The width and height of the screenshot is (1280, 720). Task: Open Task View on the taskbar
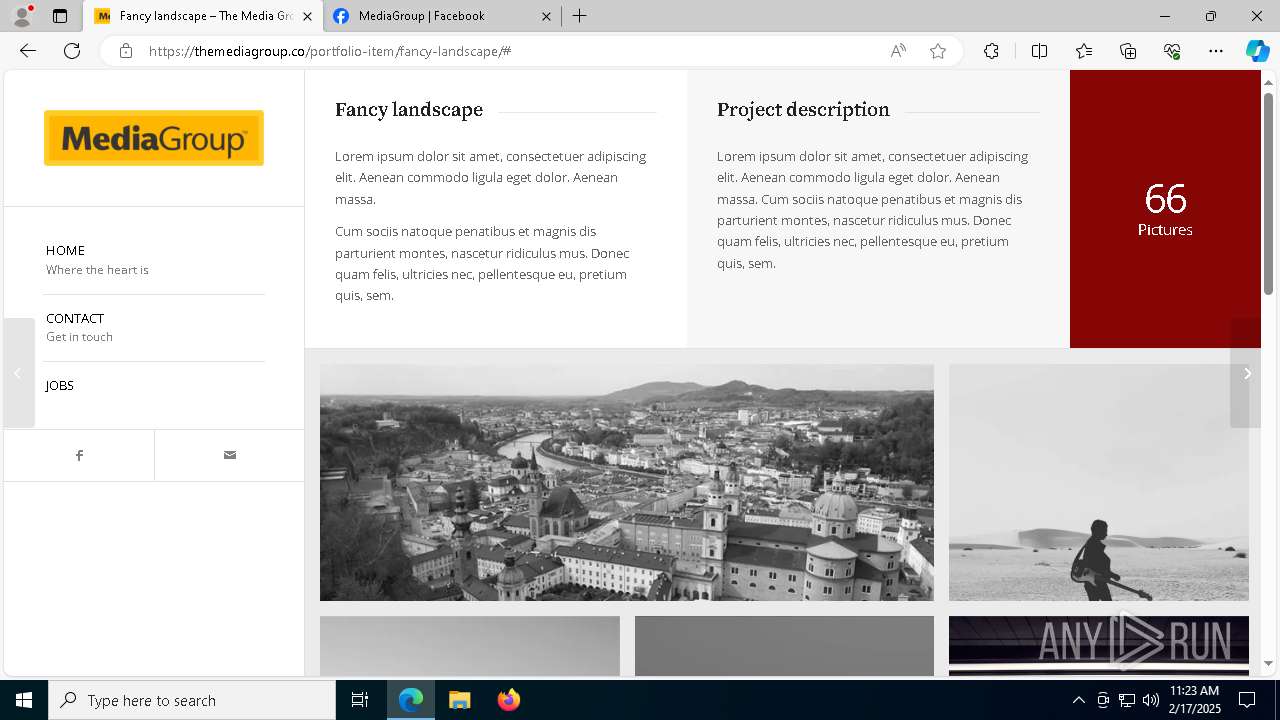pos(360,700)
